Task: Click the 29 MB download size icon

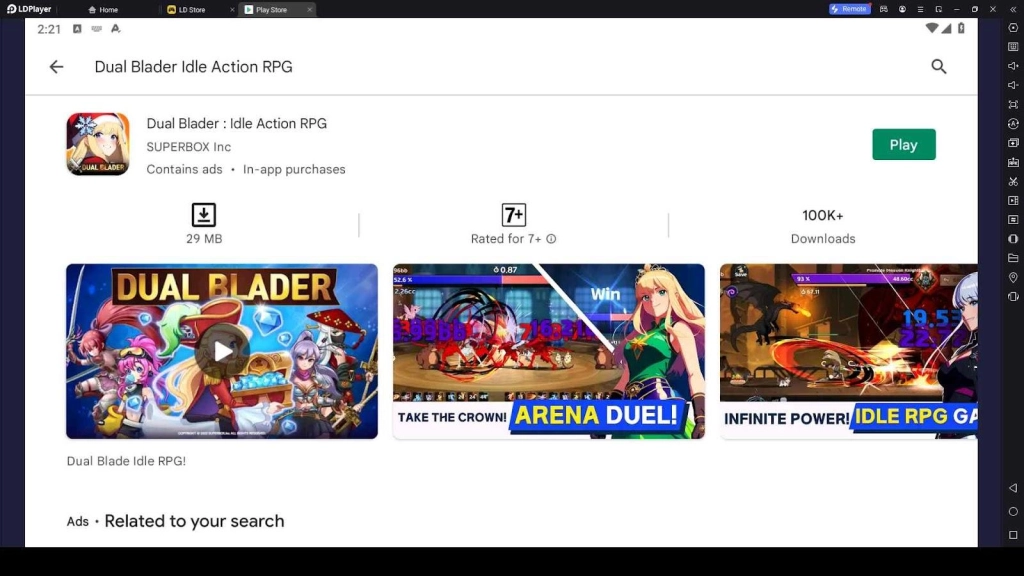Action: (204, 215)
